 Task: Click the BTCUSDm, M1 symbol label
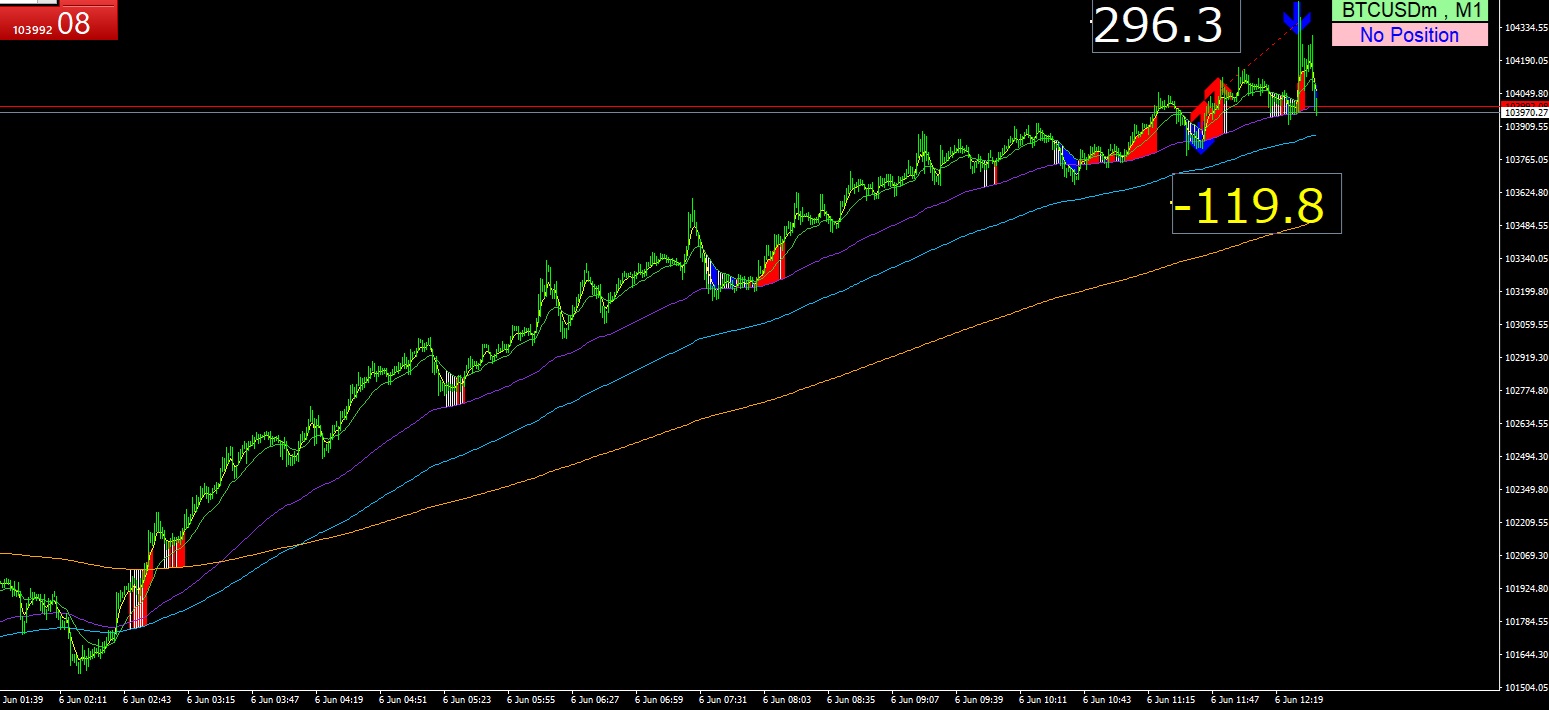click(1409, 11)
